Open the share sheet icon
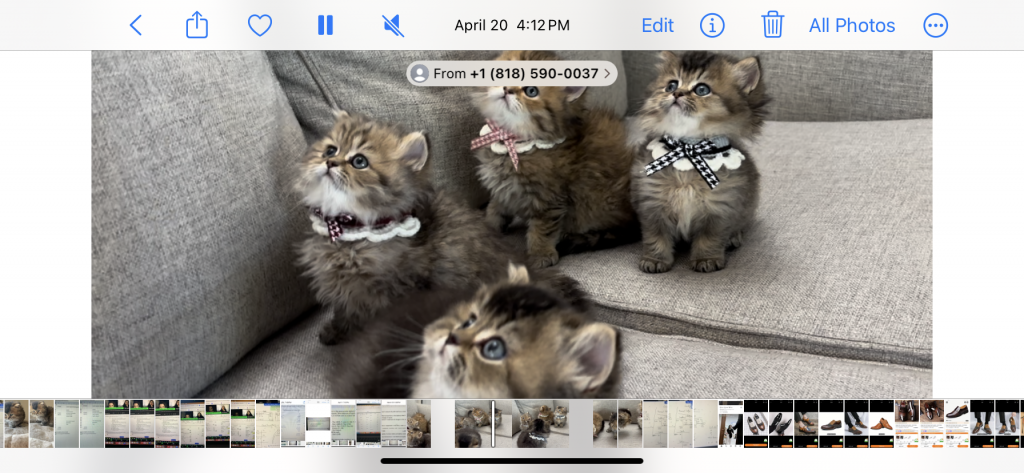This screenshot has width=1024, height=473. [197, 26]
